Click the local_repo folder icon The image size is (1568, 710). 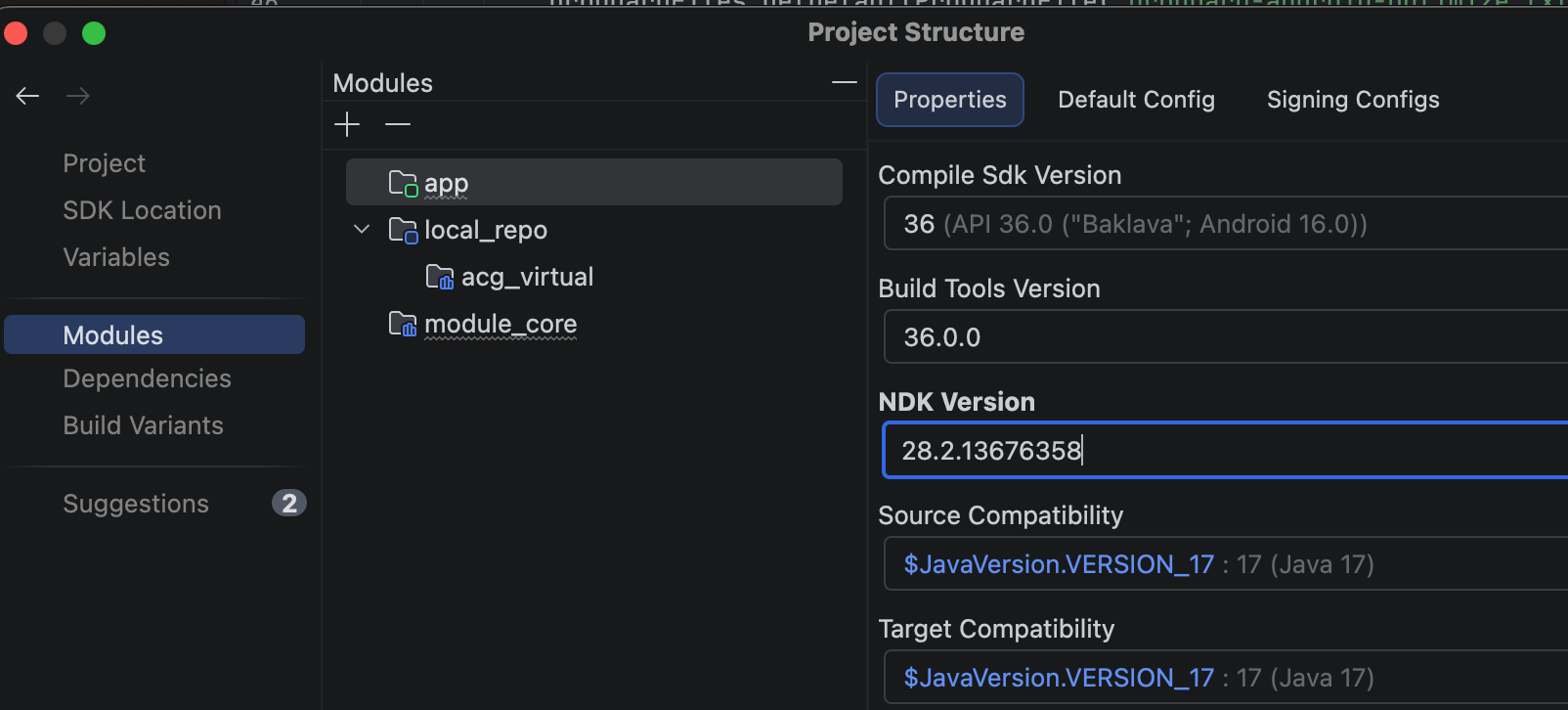tap(404, 230)
